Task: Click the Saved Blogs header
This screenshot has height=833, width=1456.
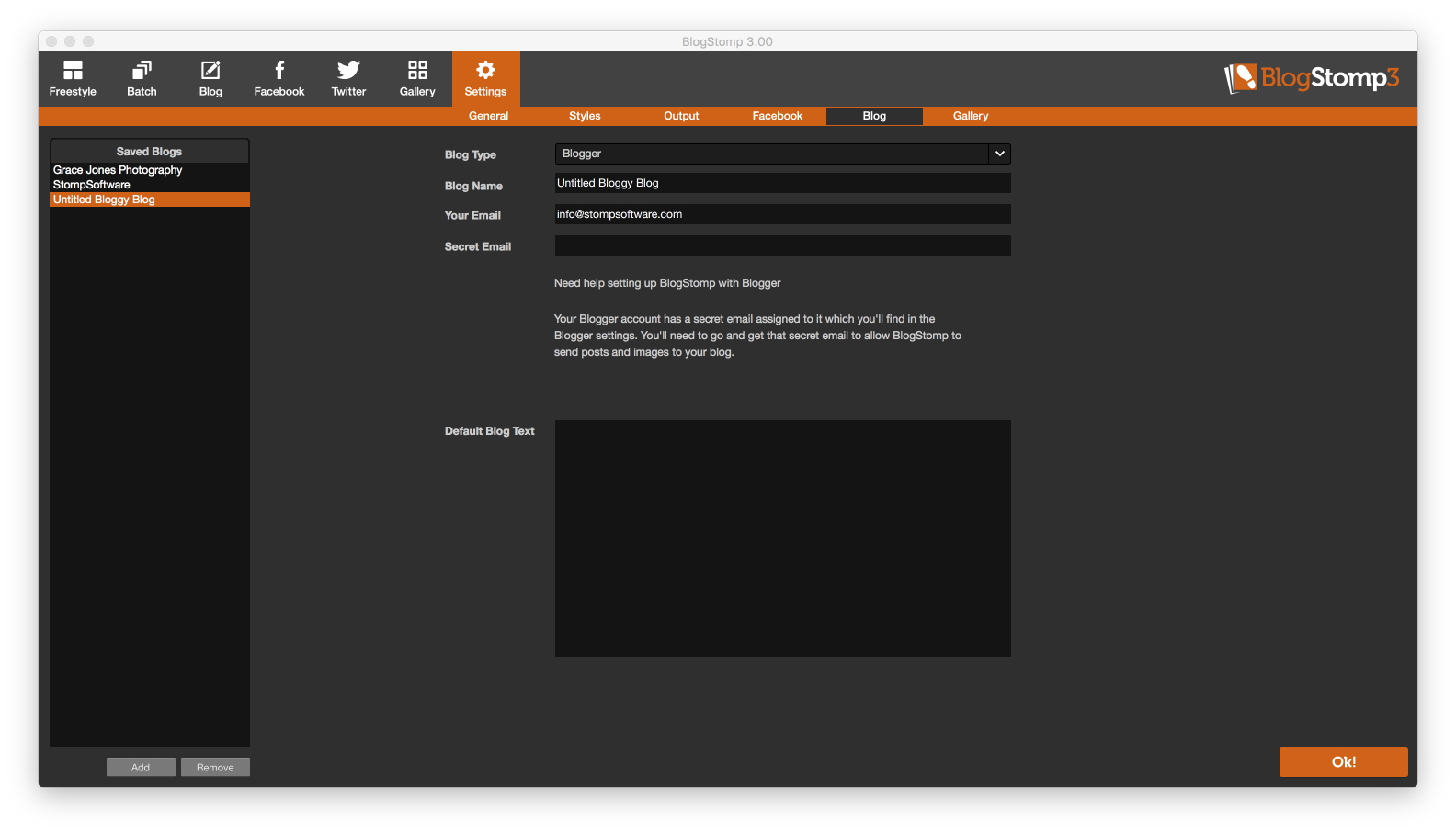Action: point(150,152)
